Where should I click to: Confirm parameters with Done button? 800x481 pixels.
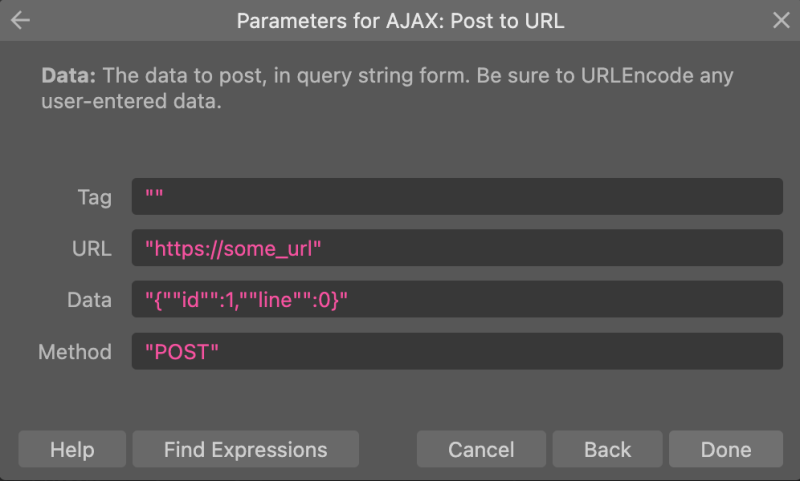pos(726,449)
